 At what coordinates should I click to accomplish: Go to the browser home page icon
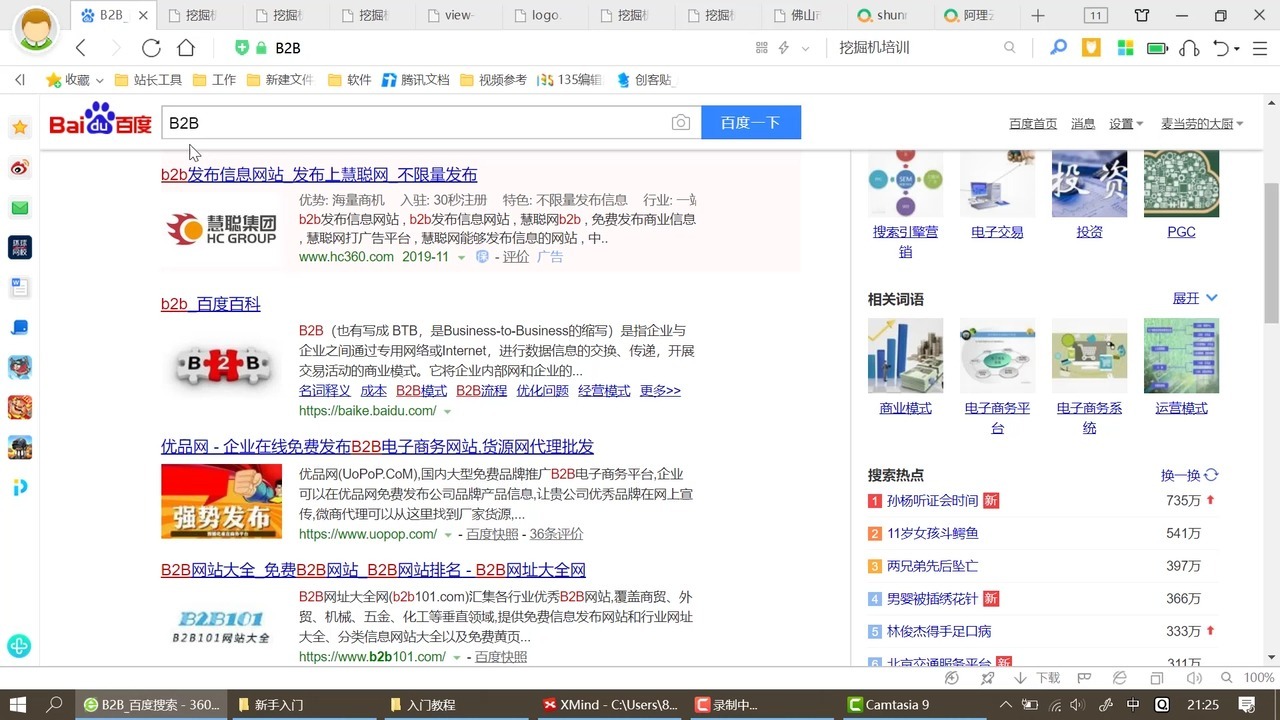click(x=186, y=48)
